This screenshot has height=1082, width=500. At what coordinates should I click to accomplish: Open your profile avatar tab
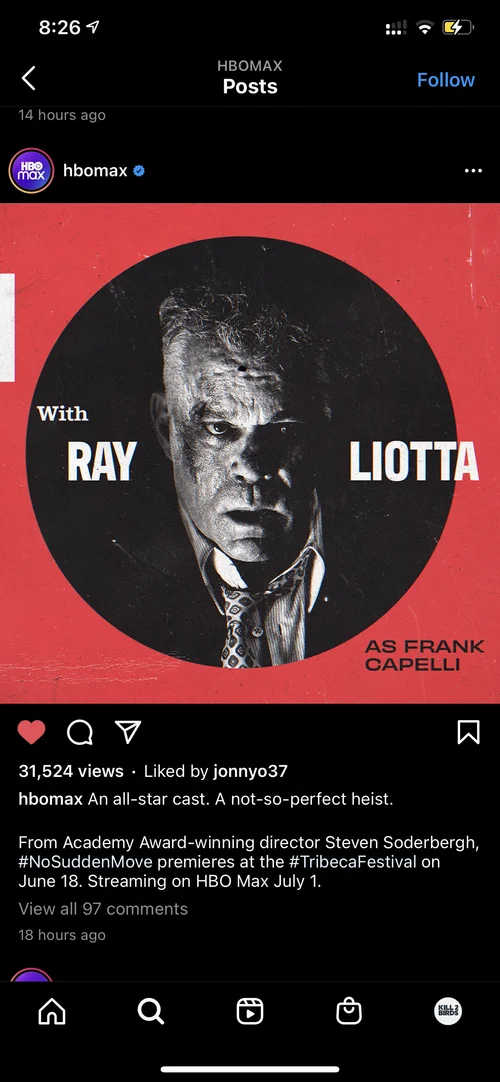coord(448,1012)
